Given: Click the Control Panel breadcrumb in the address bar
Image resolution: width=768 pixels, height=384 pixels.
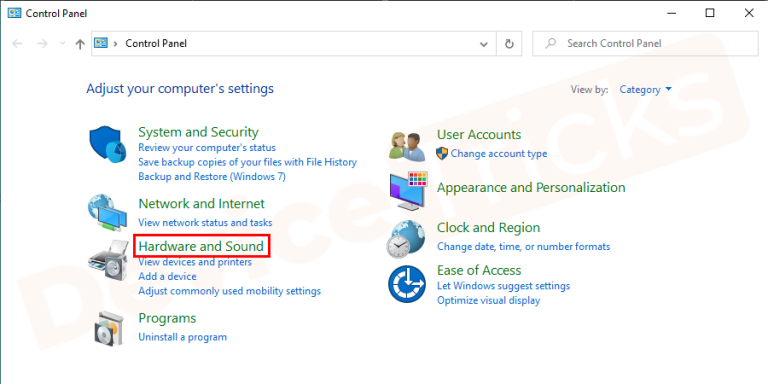Looking at the screenshot, I should point(156,44).
